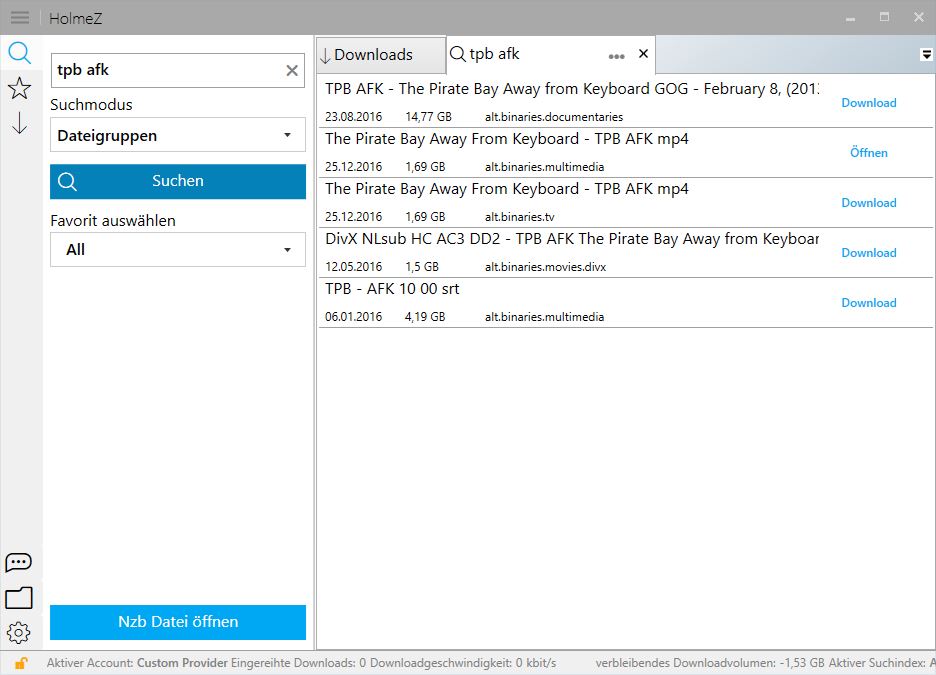Click the 14,77 GB size text
Screen dimensions: 936x675
pyautogui.click(x=429, y=117)
